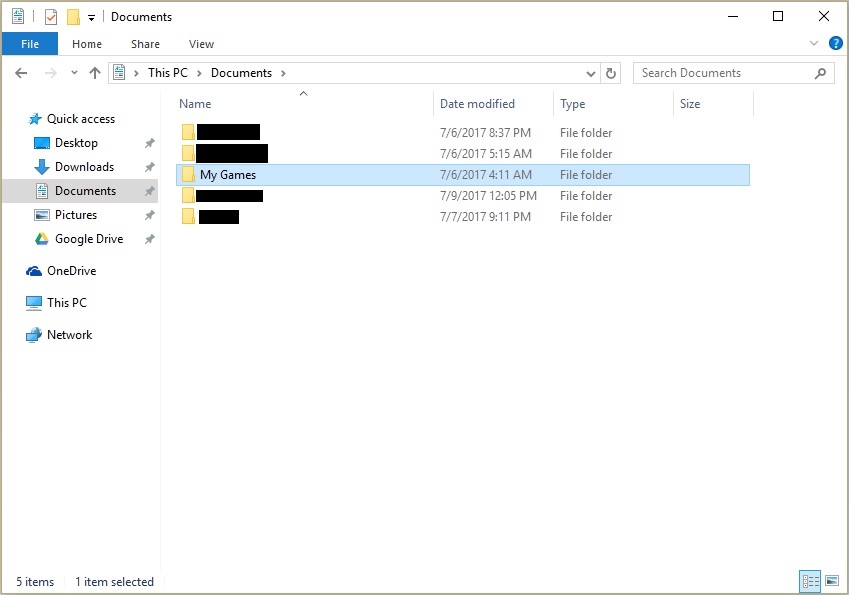
Task: Click the date 7/7/2017 9:11 PM
Action: click(485, 217)
